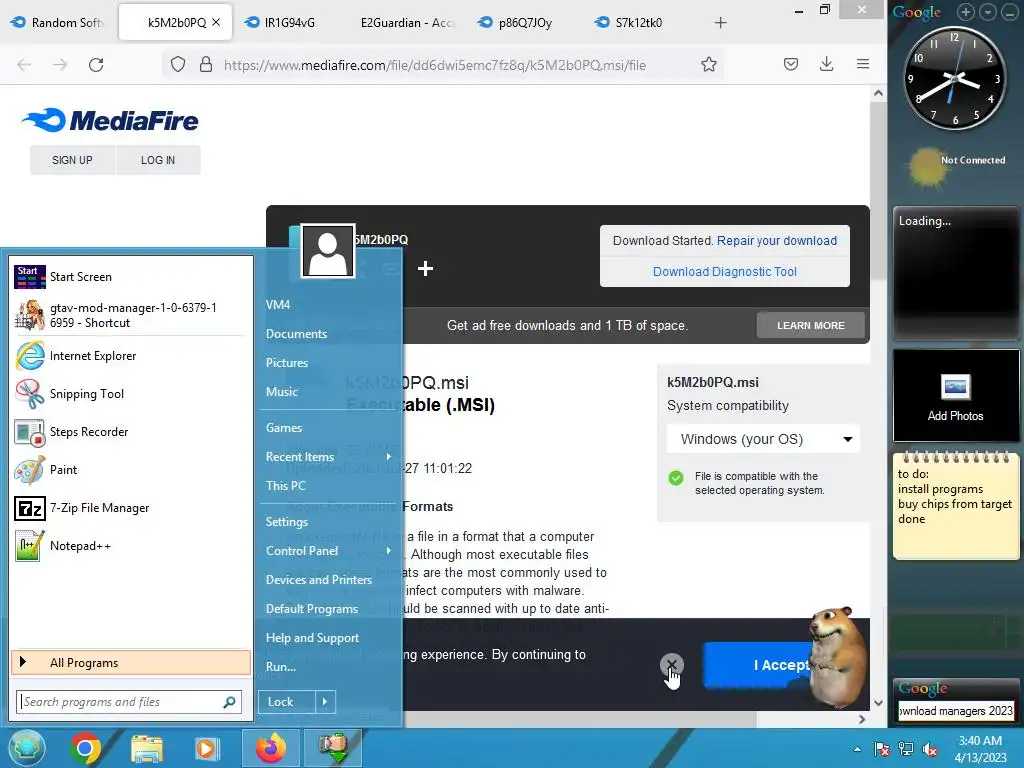Click Search programs and files field

click(129, 701)
